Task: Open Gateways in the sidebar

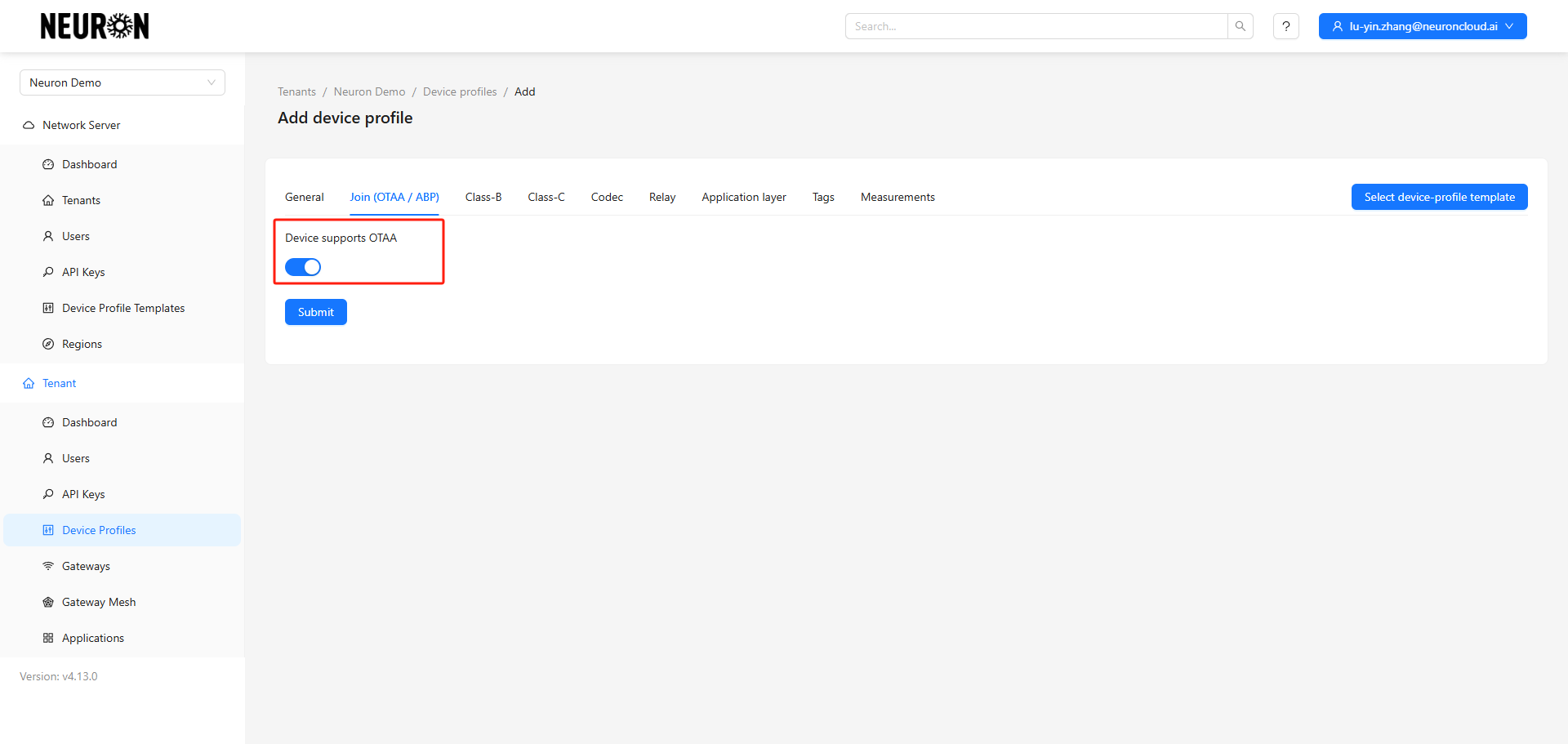Action: 122,566
